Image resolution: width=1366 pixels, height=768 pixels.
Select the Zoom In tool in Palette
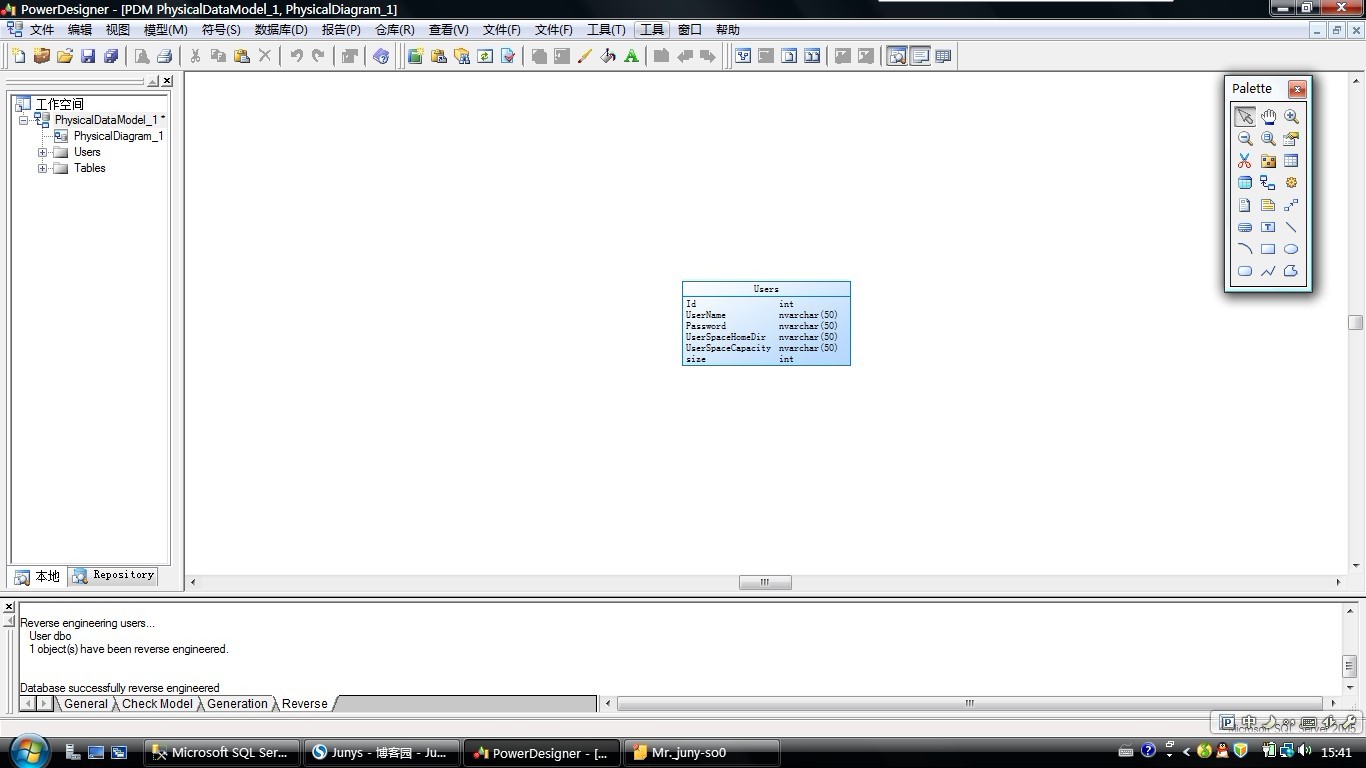pos(1291,117)
